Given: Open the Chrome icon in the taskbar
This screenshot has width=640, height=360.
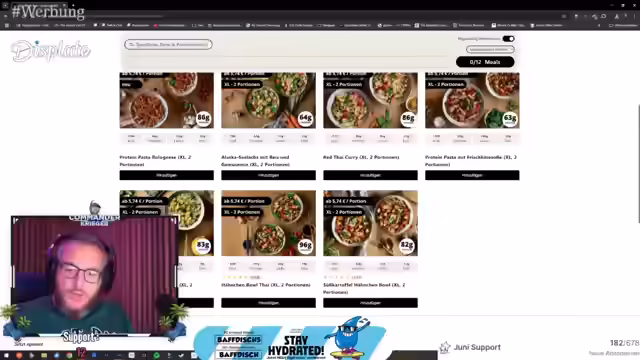Looking at the screenshot, I should [69, 356].
